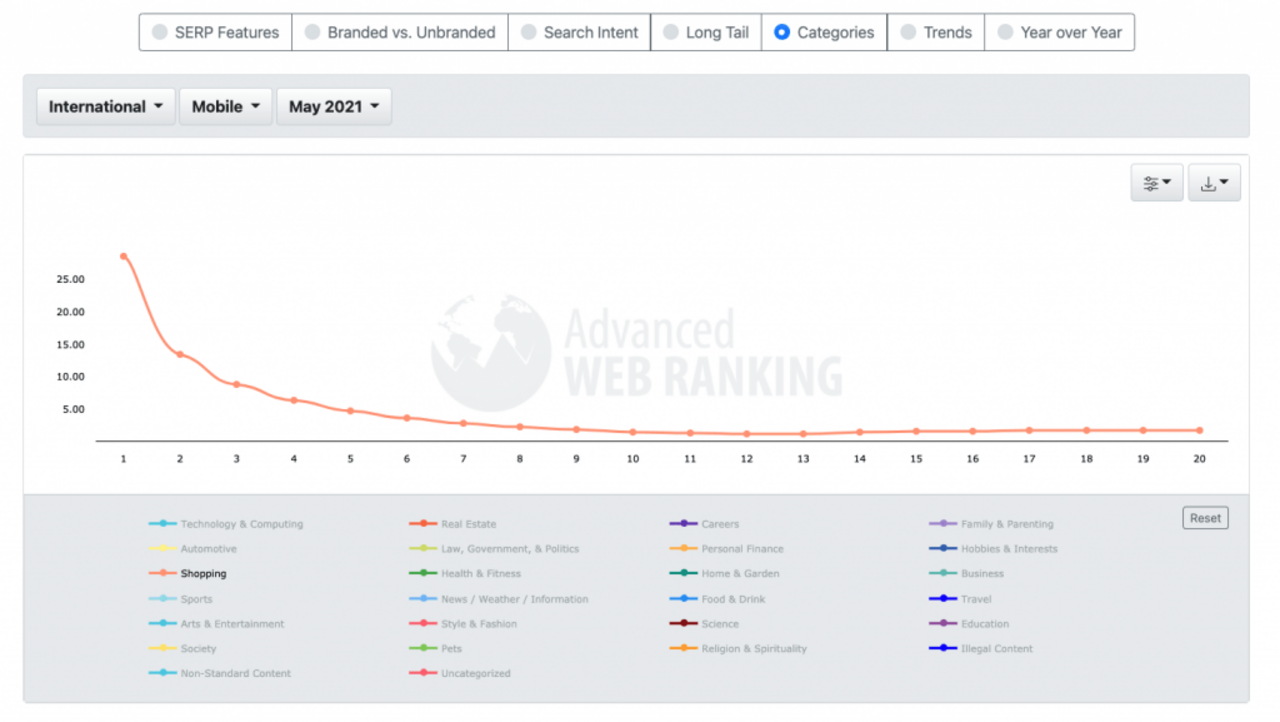
Task: Select the SERP Features radio option
Action: (x=160, y=32)
